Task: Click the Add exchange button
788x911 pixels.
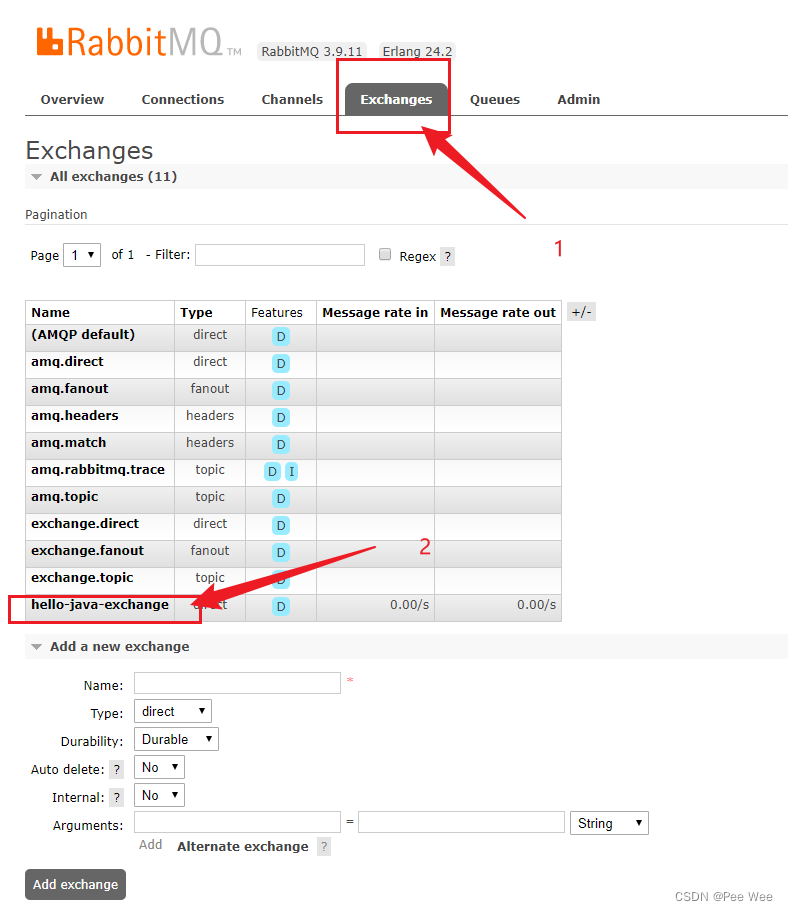Action: point(76,884)
